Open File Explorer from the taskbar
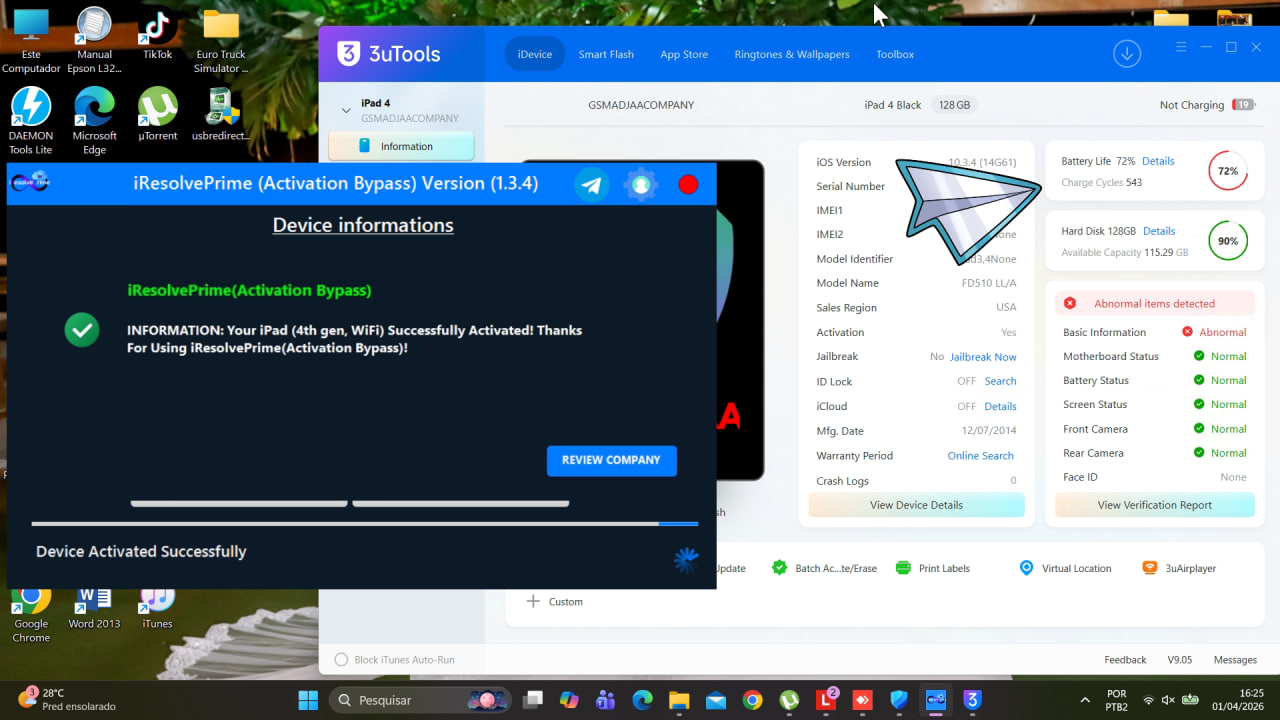The image size is (1280, 720). pos(679,700)
